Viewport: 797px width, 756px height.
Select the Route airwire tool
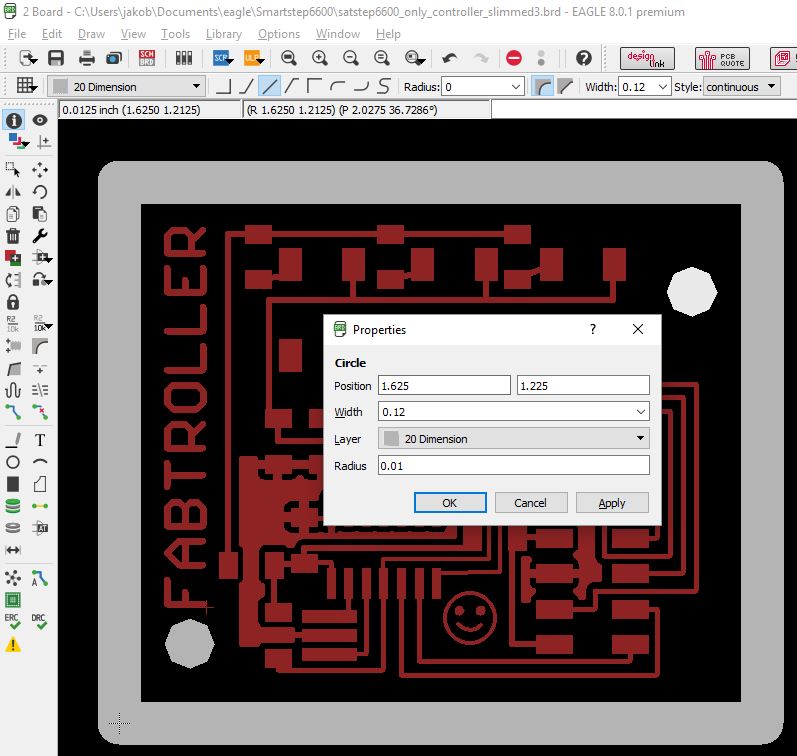[13, 411]
